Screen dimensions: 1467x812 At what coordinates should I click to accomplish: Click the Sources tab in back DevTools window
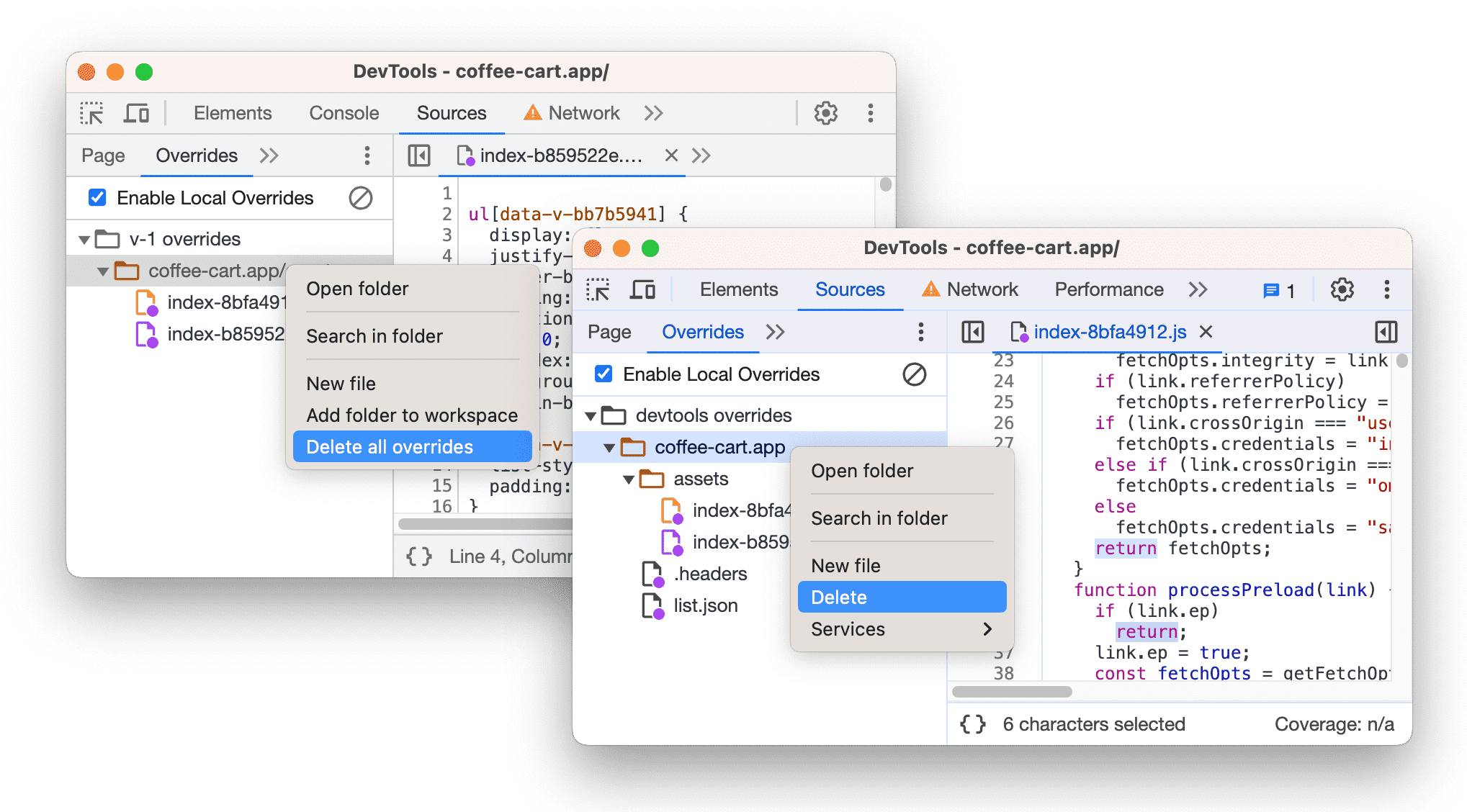pos(448,112)
